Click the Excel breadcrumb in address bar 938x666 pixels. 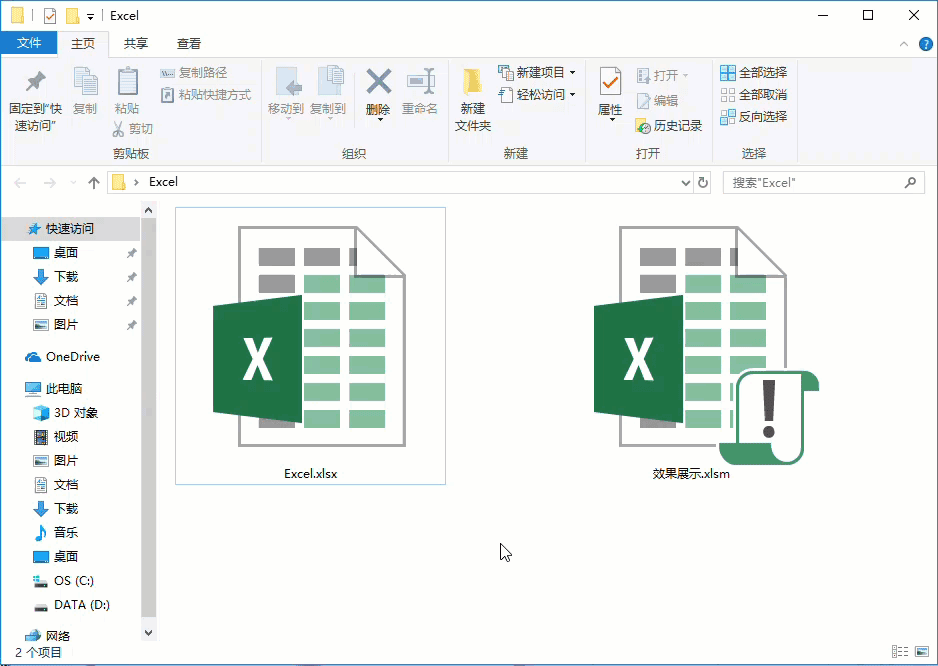(163, 182)
